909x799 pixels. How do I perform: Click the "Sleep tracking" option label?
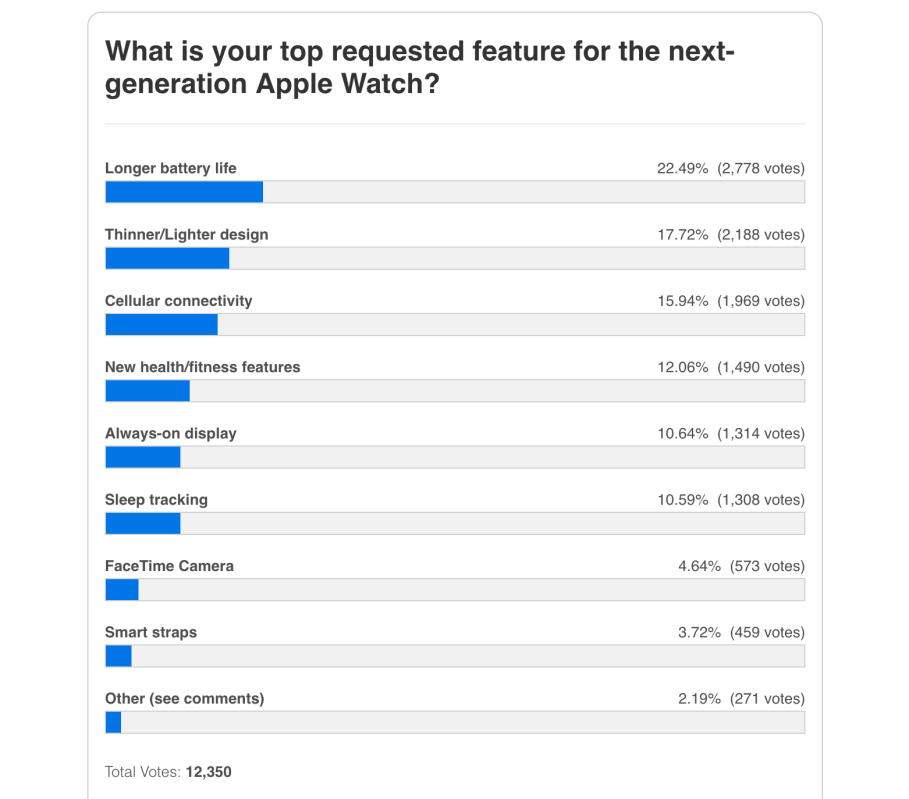157,499
